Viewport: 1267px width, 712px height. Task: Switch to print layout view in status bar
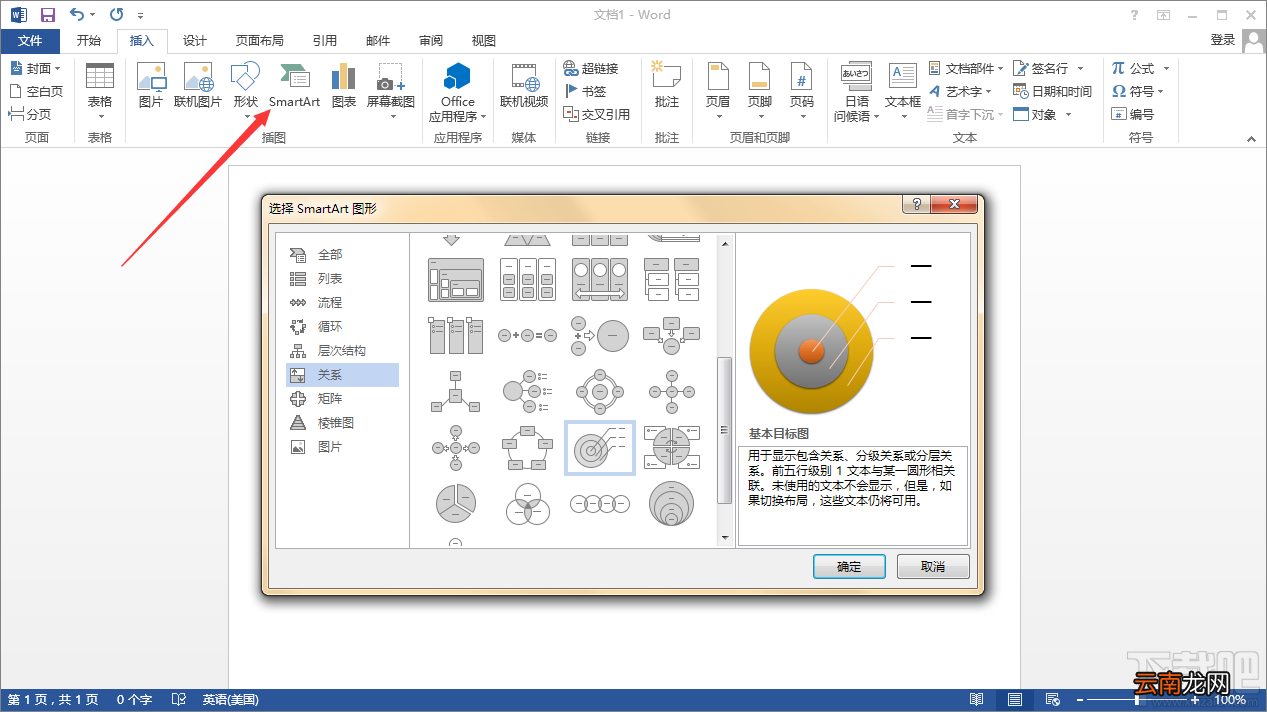point(1014,700)
